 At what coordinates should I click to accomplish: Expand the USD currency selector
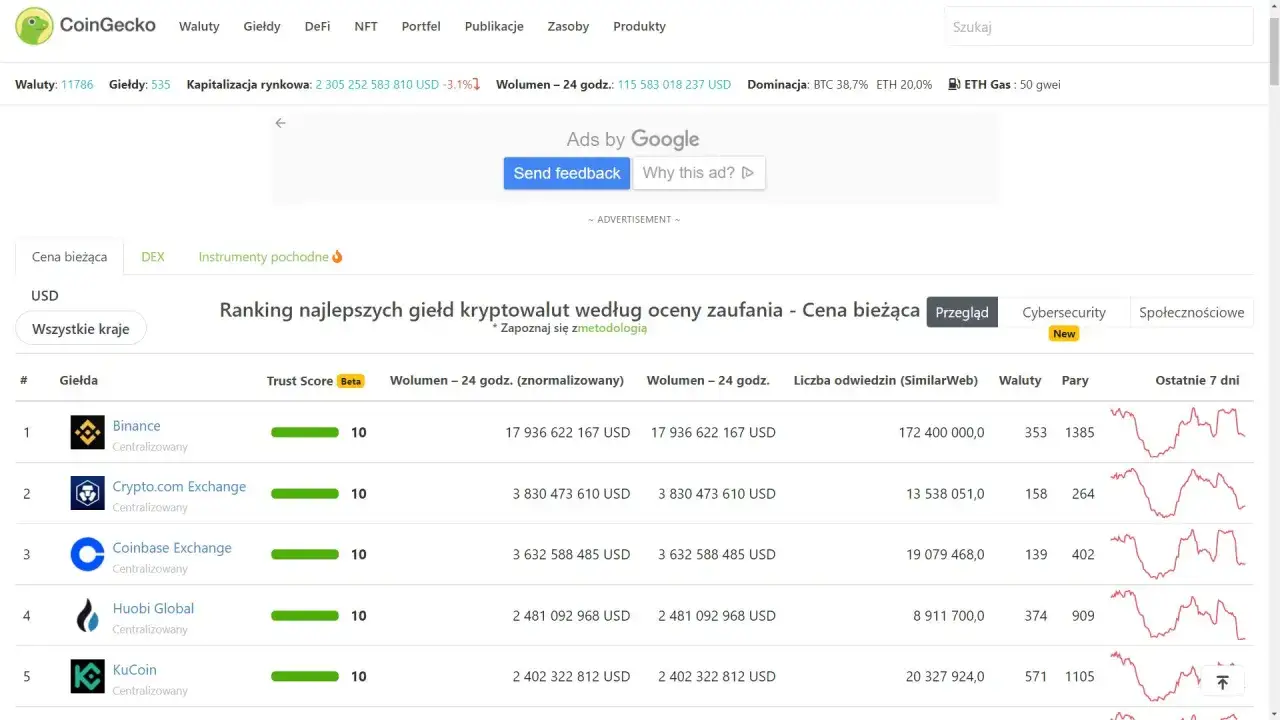[x=45, y=296]
